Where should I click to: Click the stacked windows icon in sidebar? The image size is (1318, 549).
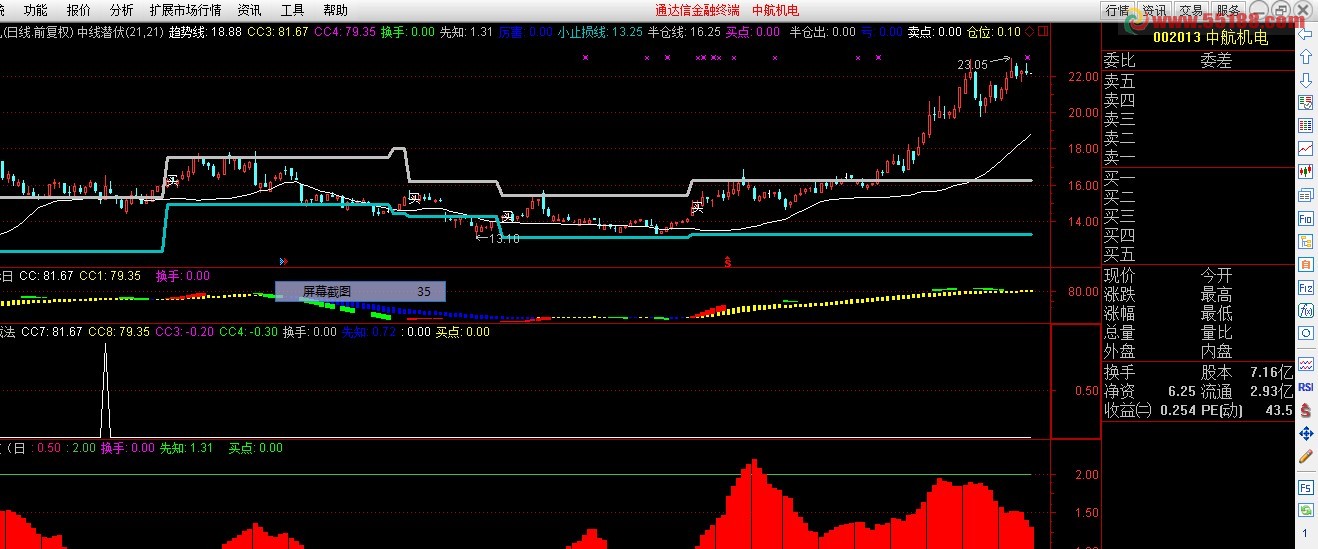click(x=1305, y=195)
